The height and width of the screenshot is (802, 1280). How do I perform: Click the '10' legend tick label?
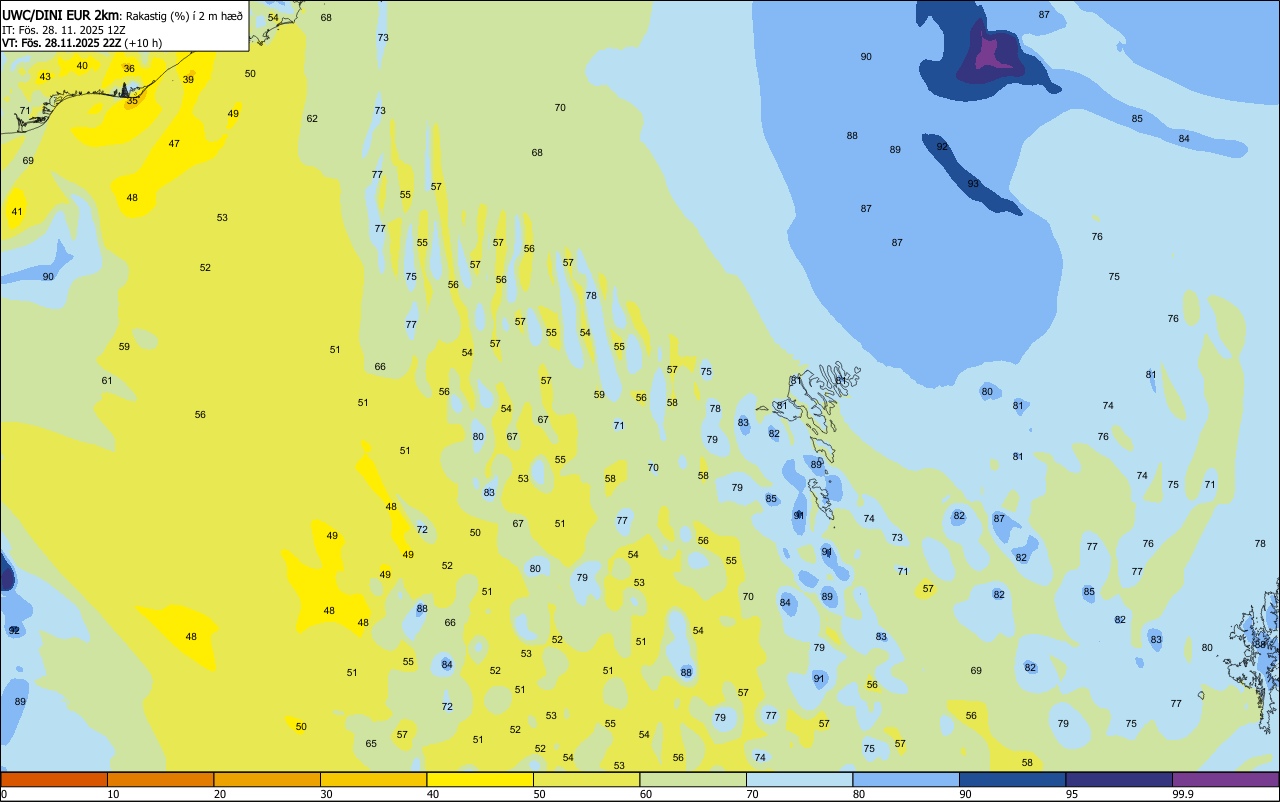[x=113, y=794]
